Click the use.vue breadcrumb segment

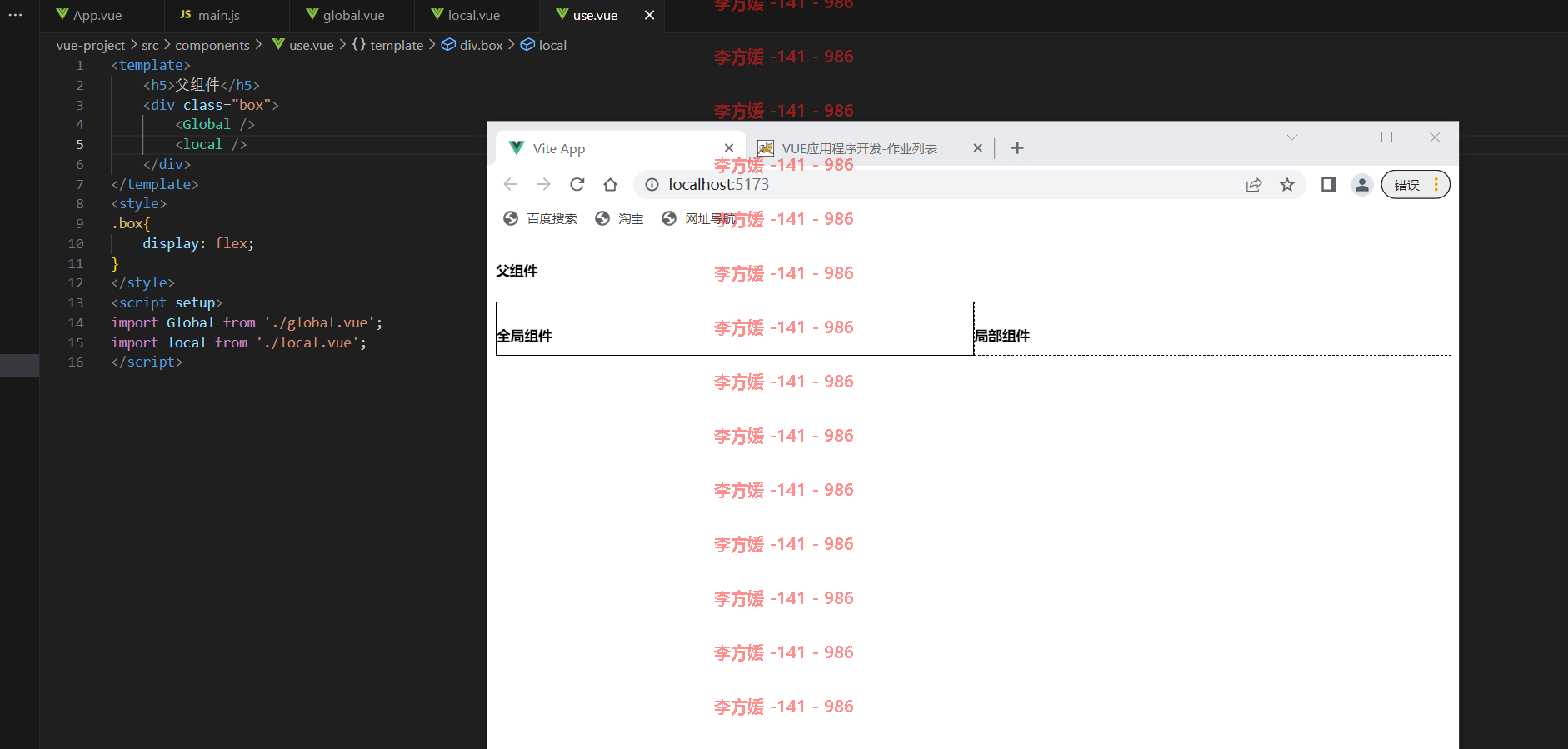(302, 45)
